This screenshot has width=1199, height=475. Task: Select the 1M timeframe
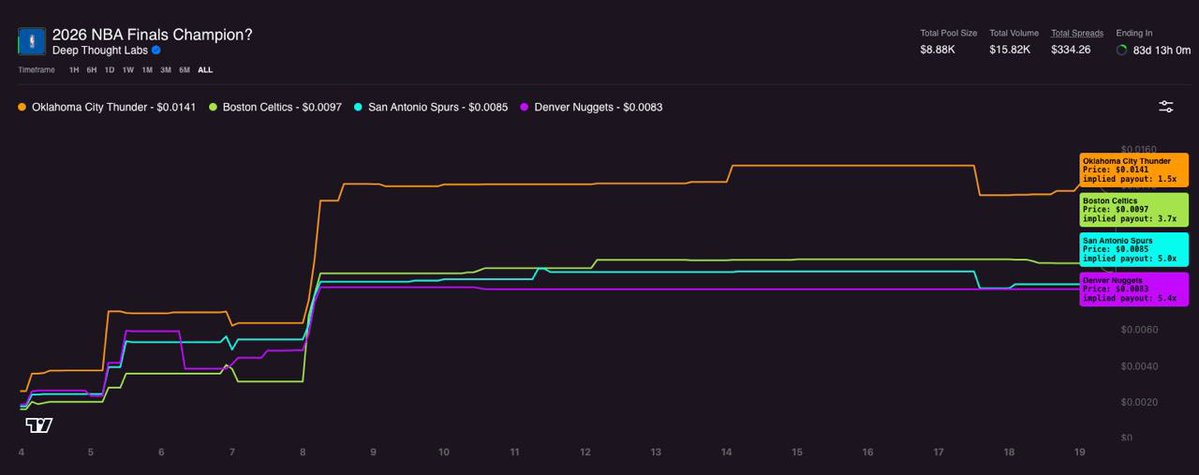tap(147, 70)
